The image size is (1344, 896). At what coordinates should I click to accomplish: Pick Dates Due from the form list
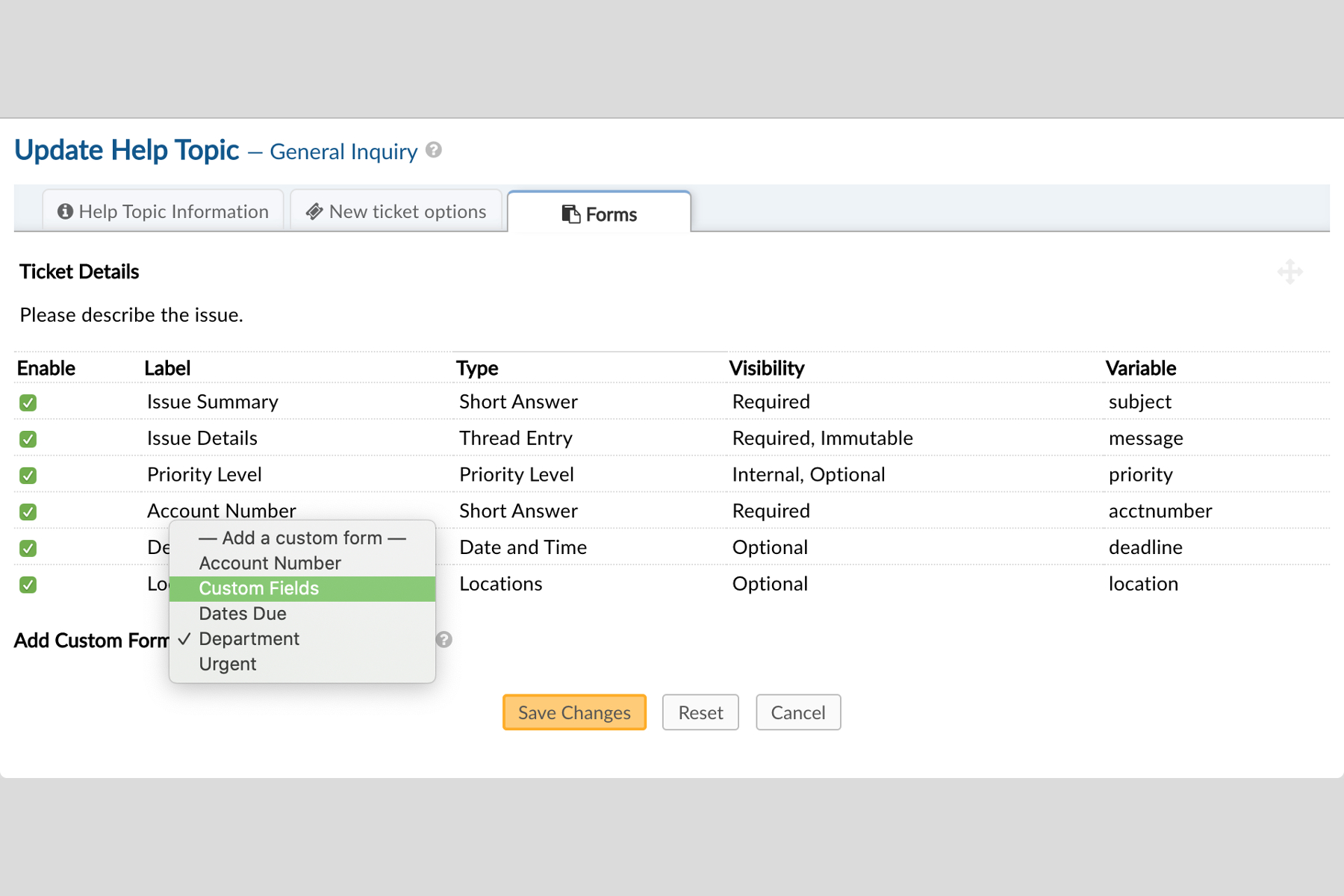pyautogui.click(x=243, y=614)
